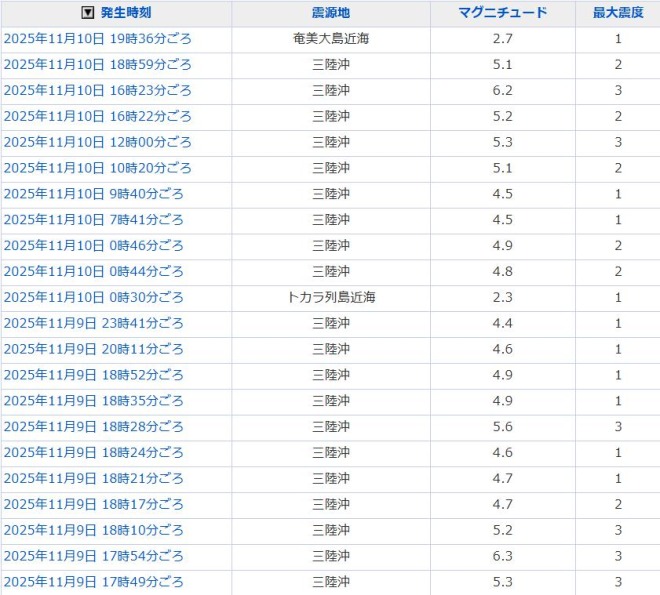Select the 2025年11月9日 18時28分ごろ earthquake entry
This screenshot has width=660, height=595.
point(93,427)
